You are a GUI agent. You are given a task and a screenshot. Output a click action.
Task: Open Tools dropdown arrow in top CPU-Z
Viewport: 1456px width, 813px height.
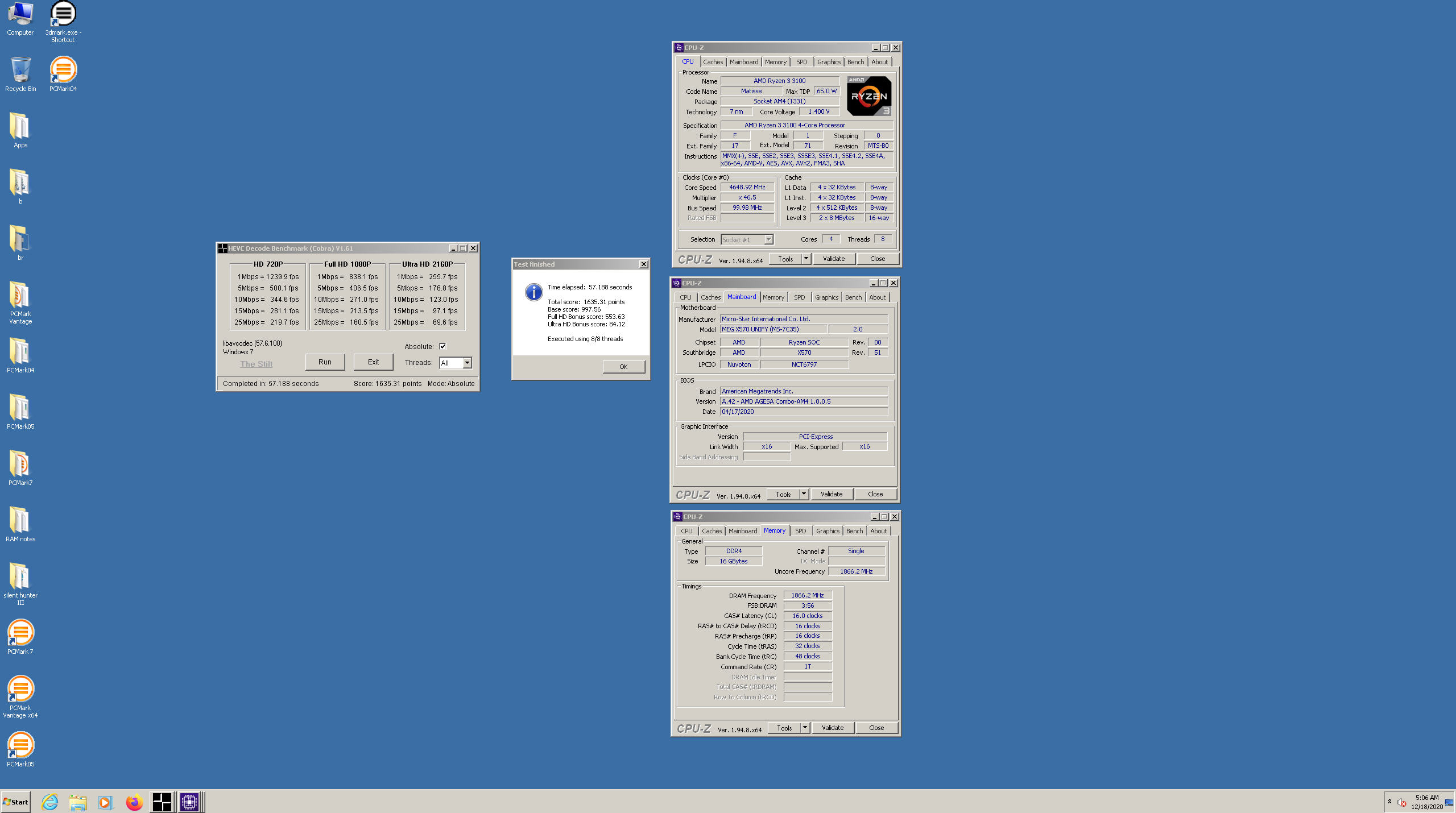805,259
